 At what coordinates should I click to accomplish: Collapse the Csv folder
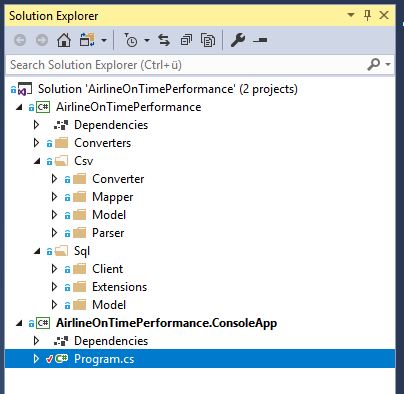point(37,161)
